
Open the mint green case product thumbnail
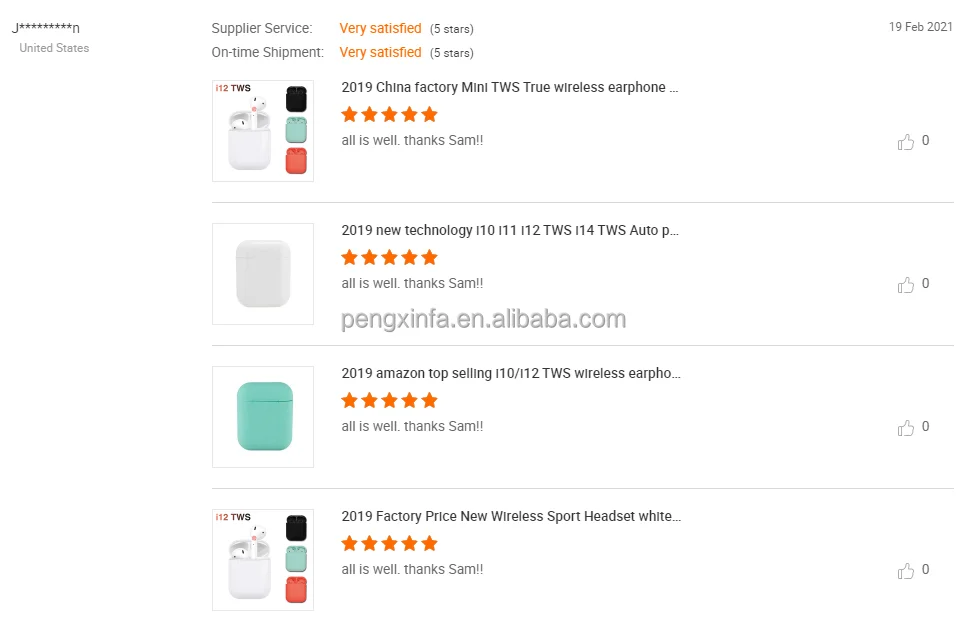tap(263, 417)
